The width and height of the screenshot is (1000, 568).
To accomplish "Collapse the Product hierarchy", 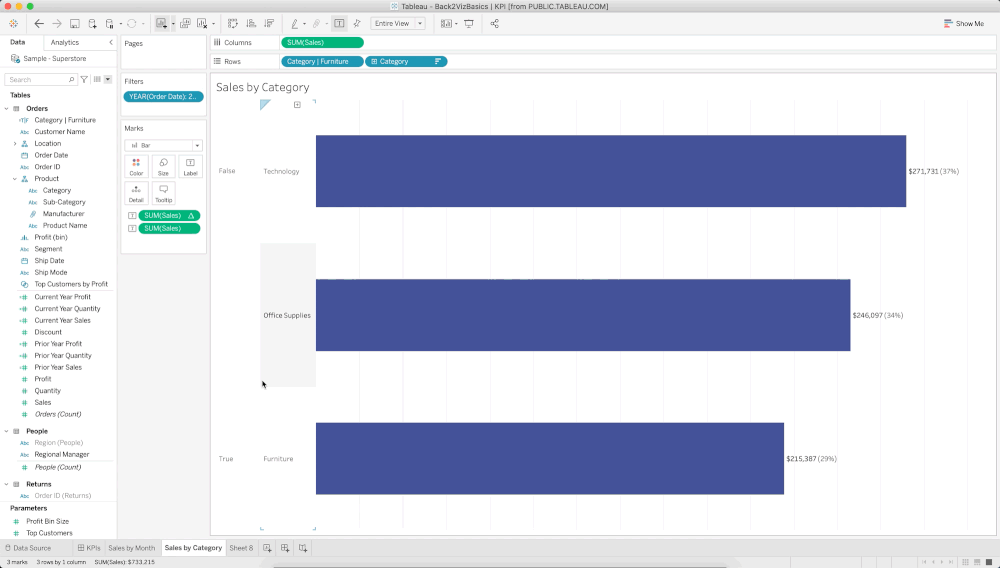I will click(15, 178).
